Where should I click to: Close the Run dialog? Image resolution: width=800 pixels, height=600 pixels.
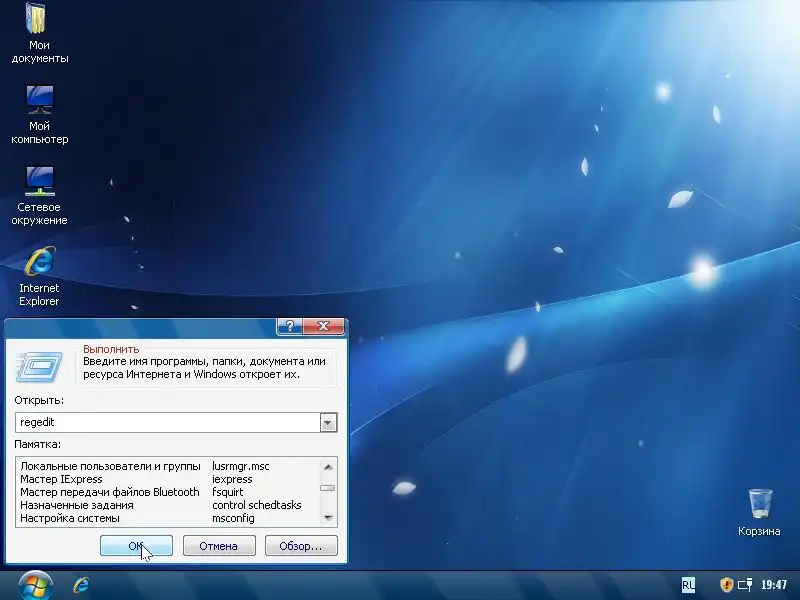point(323,326)
